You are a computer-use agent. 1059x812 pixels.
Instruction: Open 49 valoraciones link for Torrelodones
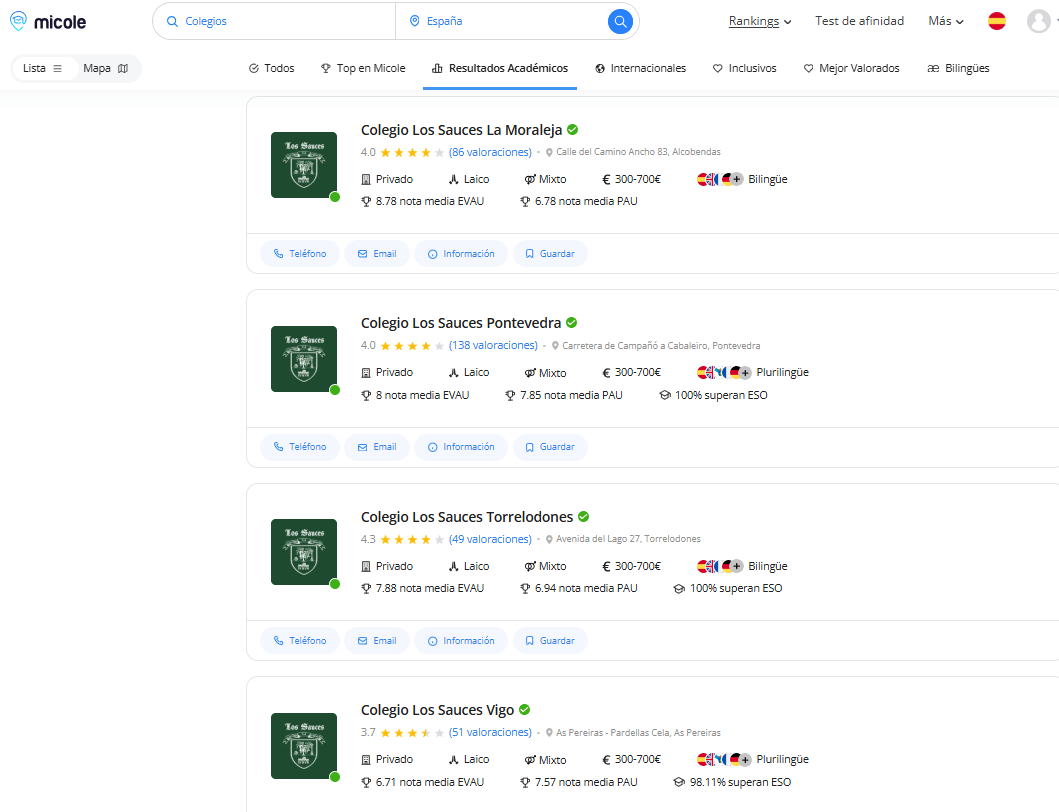(490, 539)
